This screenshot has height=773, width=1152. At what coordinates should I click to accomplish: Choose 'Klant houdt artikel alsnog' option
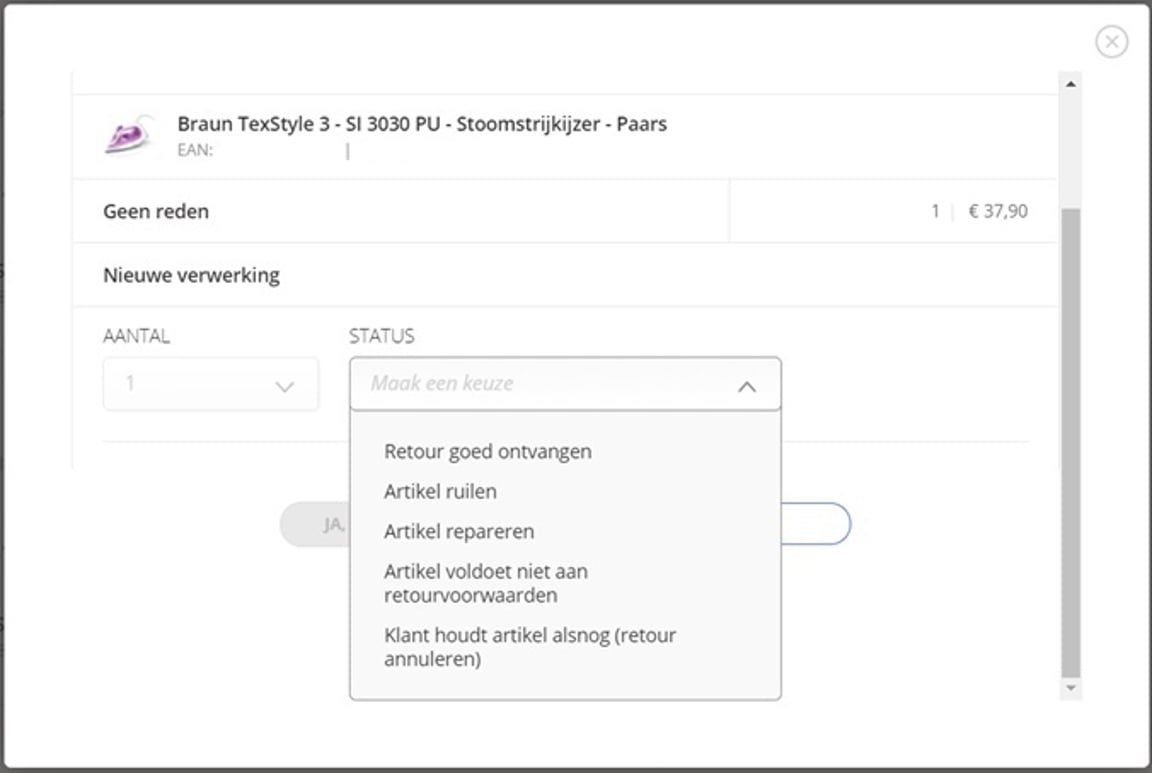click(530, 647)
